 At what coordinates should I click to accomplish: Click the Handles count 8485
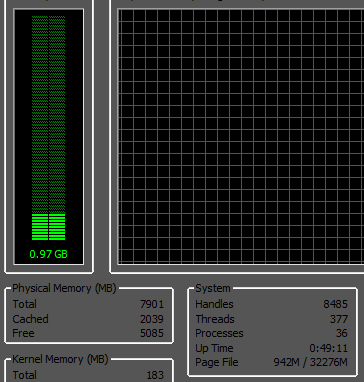(336, 304)
